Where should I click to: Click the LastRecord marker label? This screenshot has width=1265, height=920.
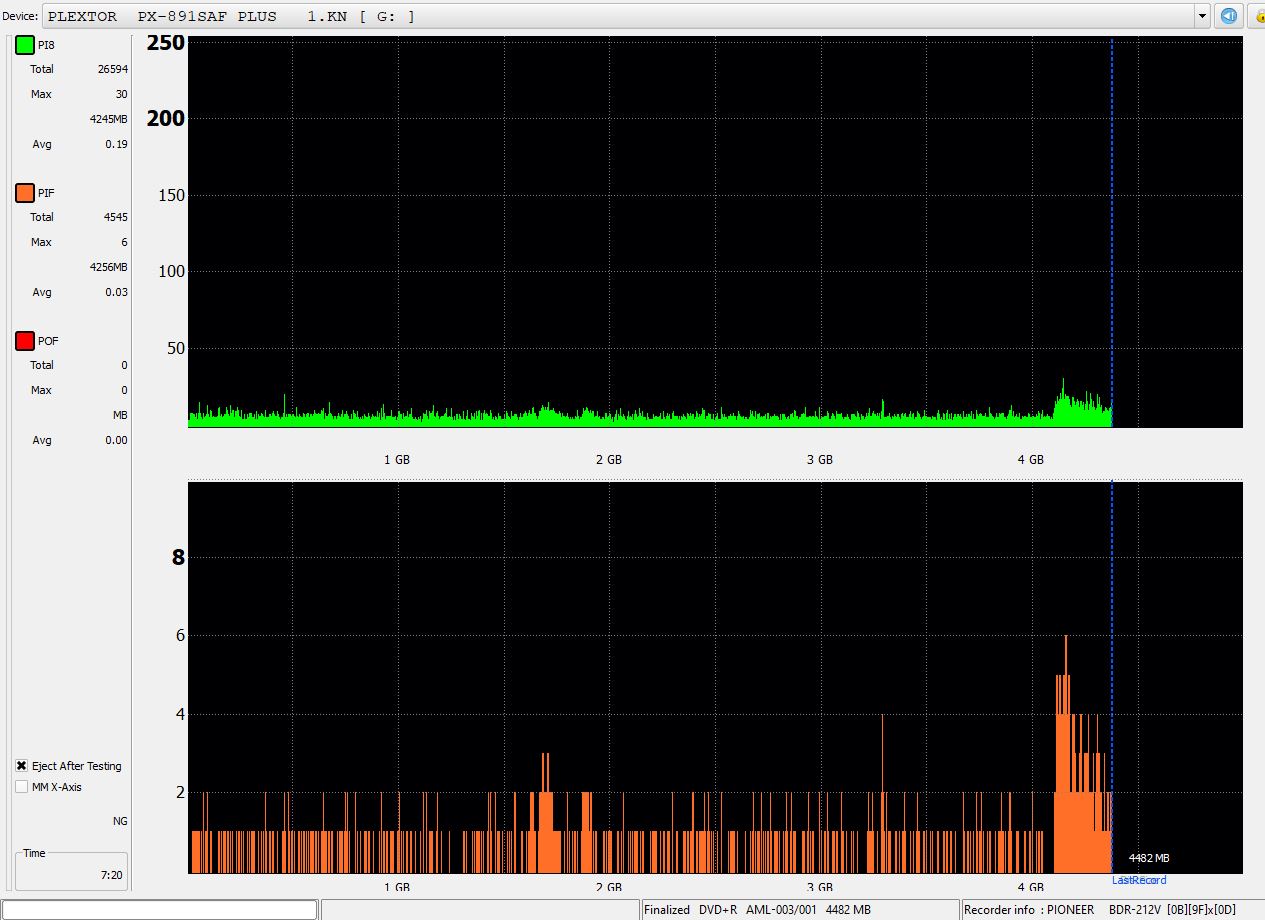(x=1139, y=880)
